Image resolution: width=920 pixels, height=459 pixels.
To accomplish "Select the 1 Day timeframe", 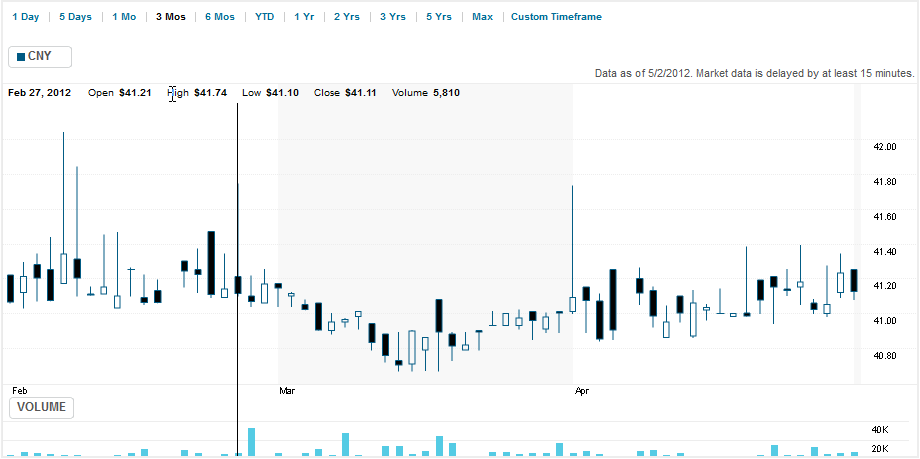I will pyautogui.click(x=26, y=17).
